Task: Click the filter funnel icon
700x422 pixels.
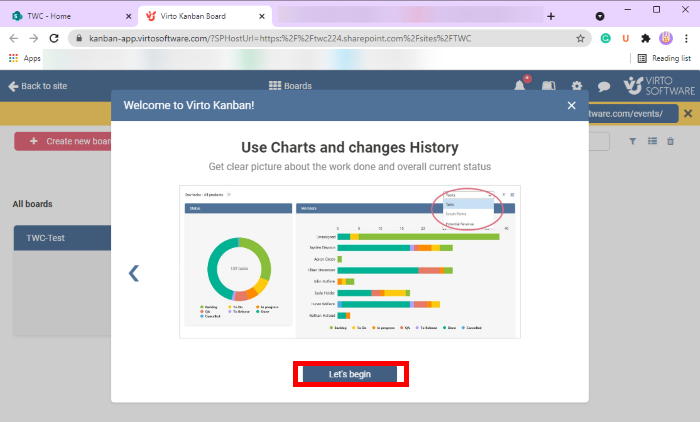Action: coord(633,141)
